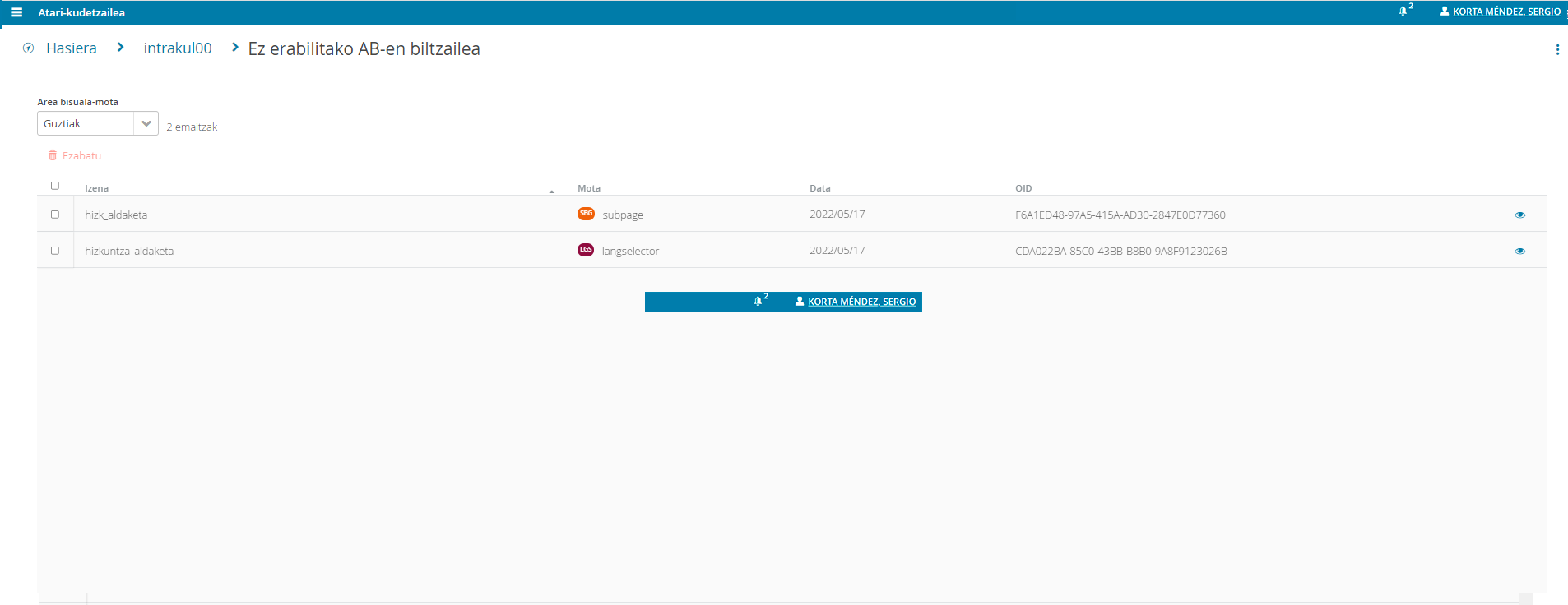Click the Mota column header

point(589,188)
